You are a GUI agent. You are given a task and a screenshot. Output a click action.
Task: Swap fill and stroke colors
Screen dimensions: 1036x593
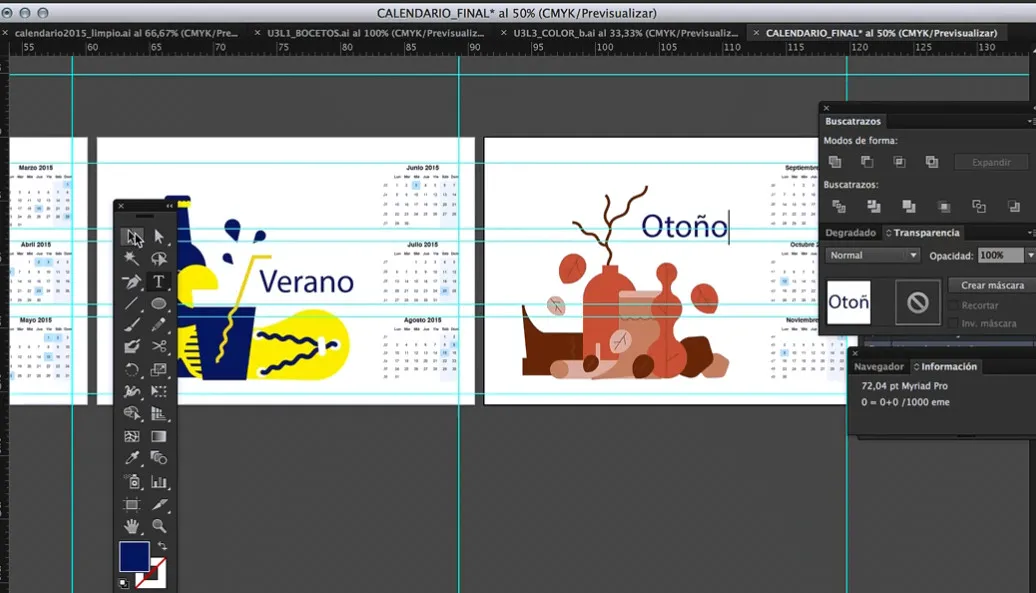point(162,546)
